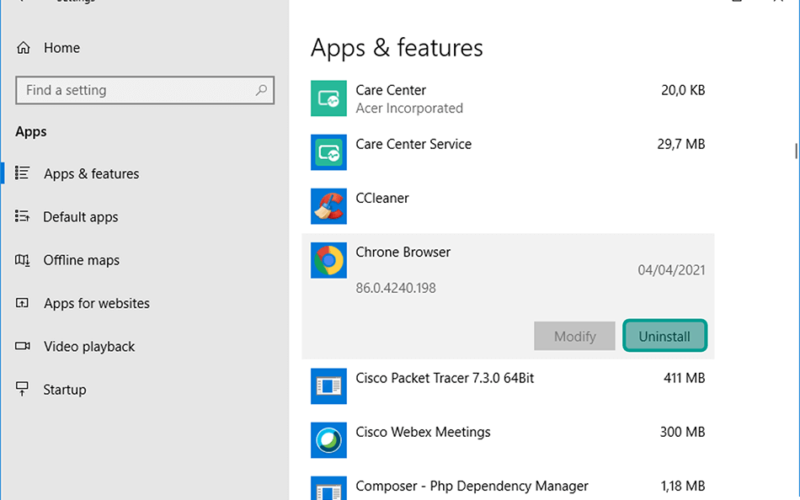Click the Apps & features list icon

coord(22,173)
